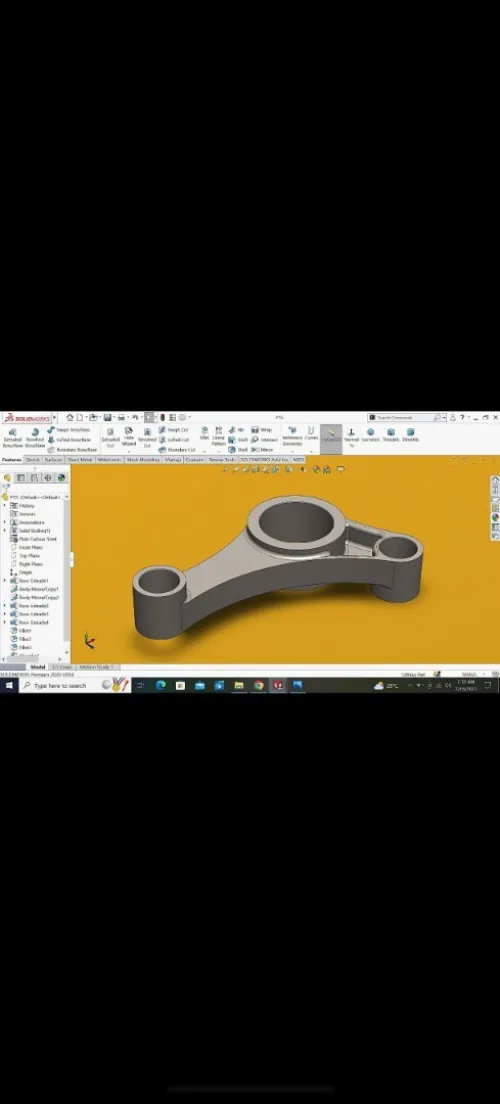
Task: Click the Instant3D tool
Action: [x=331, y=437]
